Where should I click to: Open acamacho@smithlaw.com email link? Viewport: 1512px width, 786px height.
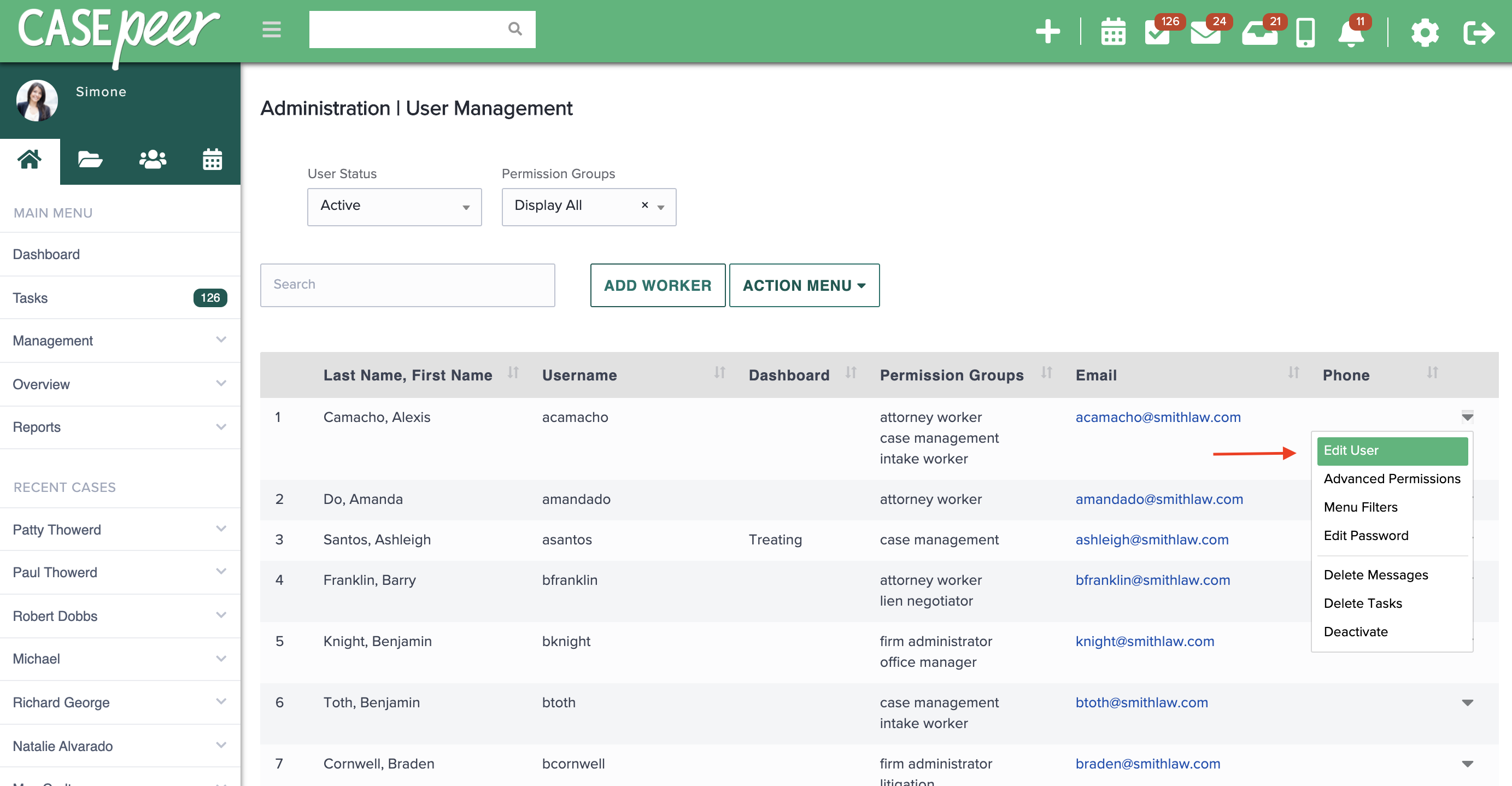(1157, 418)
